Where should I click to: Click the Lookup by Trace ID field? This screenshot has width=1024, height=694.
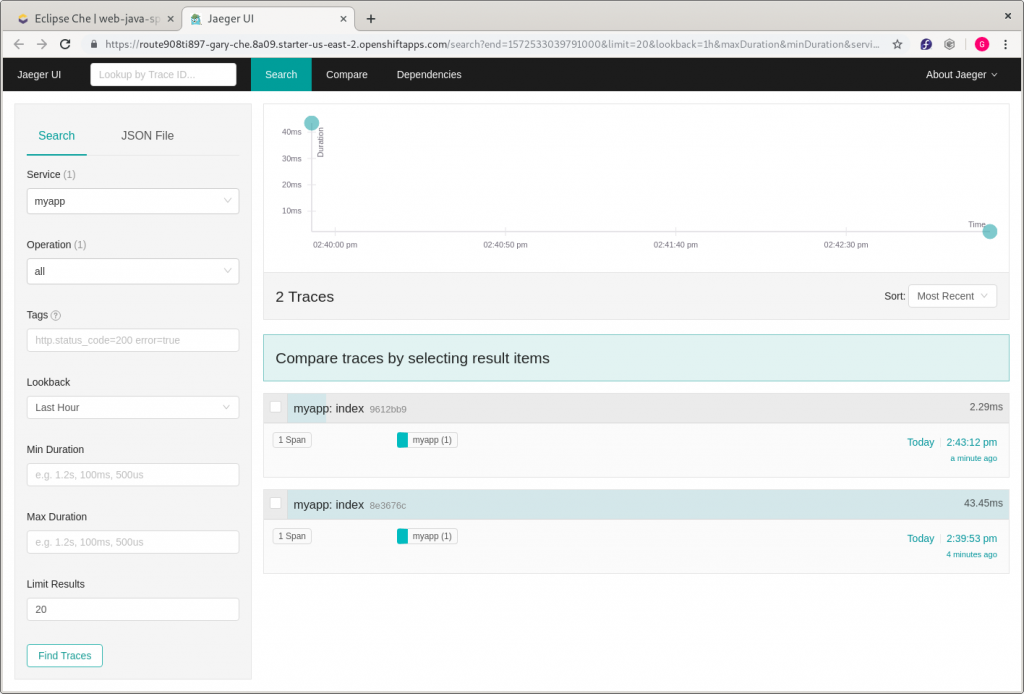[163, 75]
